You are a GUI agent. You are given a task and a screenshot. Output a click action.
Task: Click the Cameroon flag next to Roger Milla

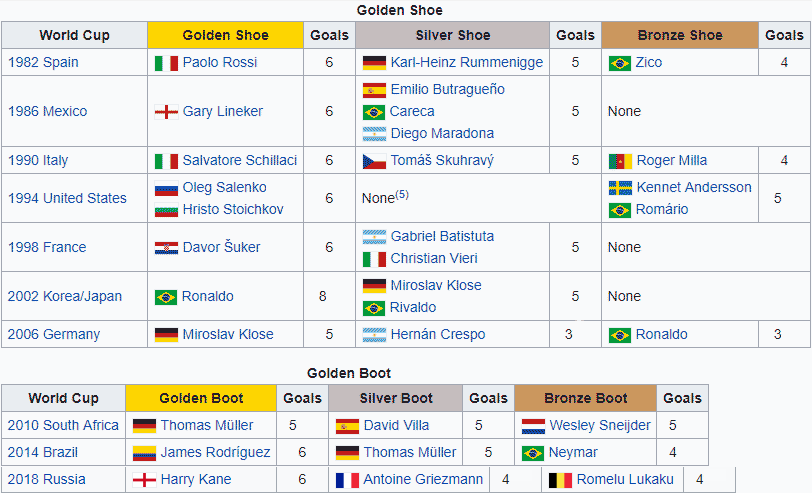pyautogui.click(x=619, y=161)
